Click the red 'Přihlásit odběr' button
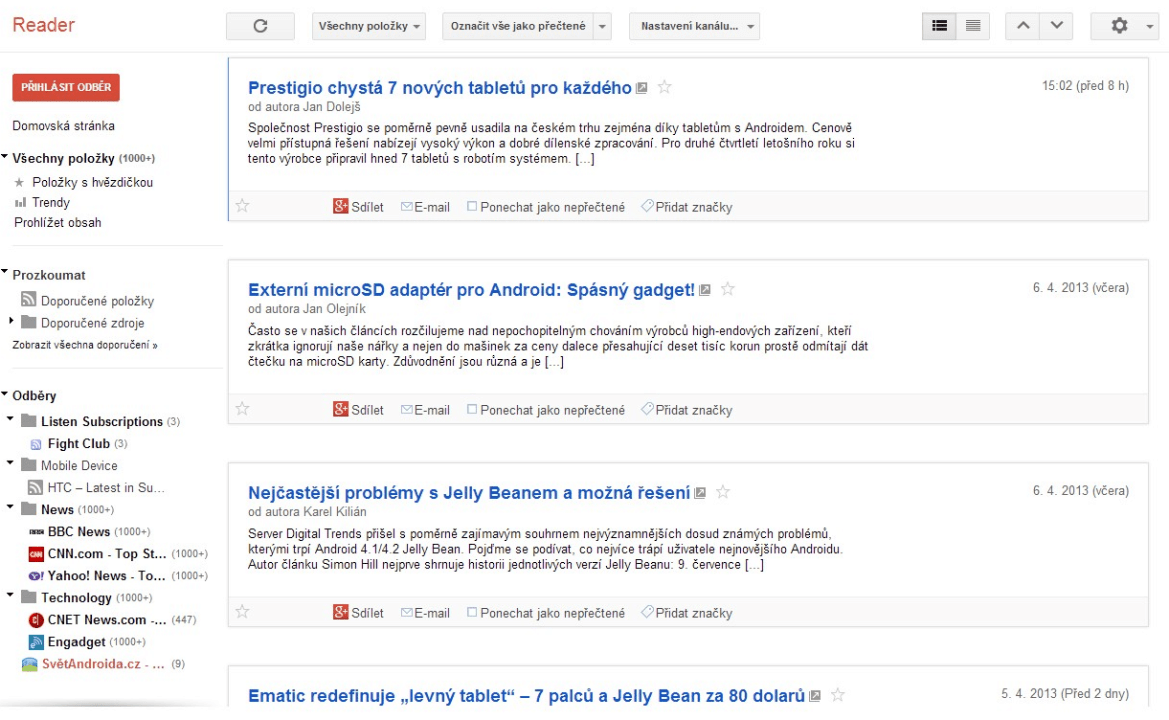This screenshot has height=720, width=1169. (66, 87)
